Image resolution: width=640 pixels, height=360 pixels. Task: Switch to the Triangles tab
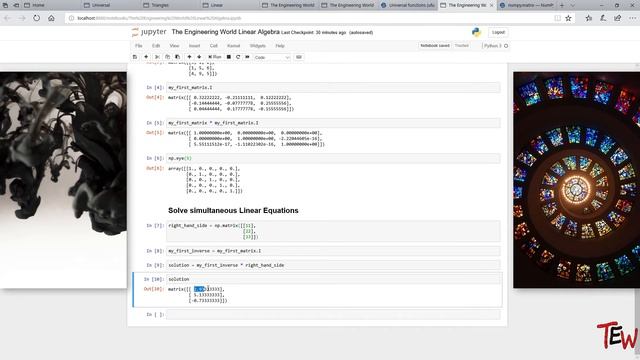(169, 5)
